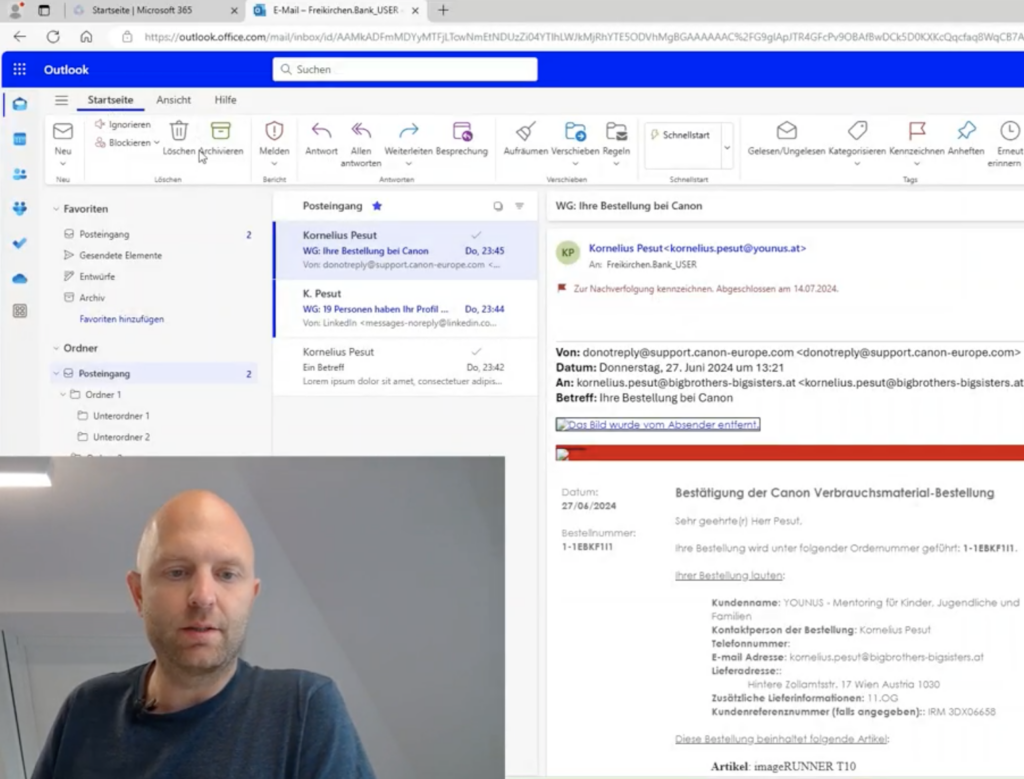Switch to the Startseite ribbon tab
The width and height of the screenshot is (1024, 779).
point(110,100)
